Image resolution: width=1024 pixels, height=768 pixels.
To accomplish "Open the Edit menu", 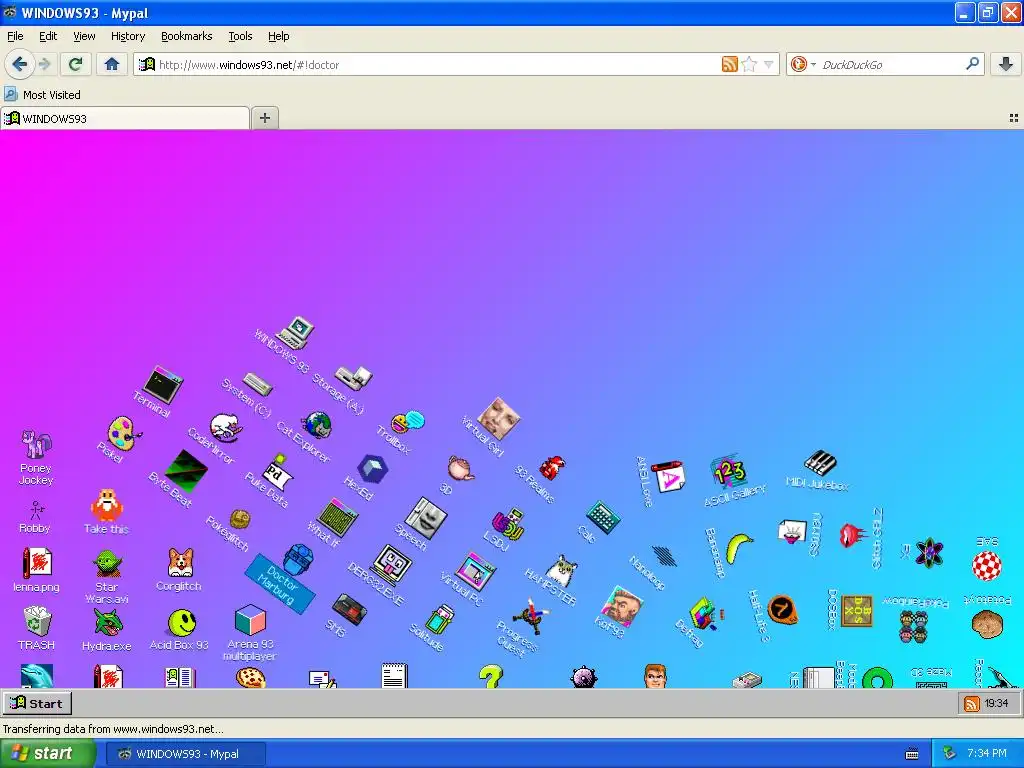I will pos(48,36).
